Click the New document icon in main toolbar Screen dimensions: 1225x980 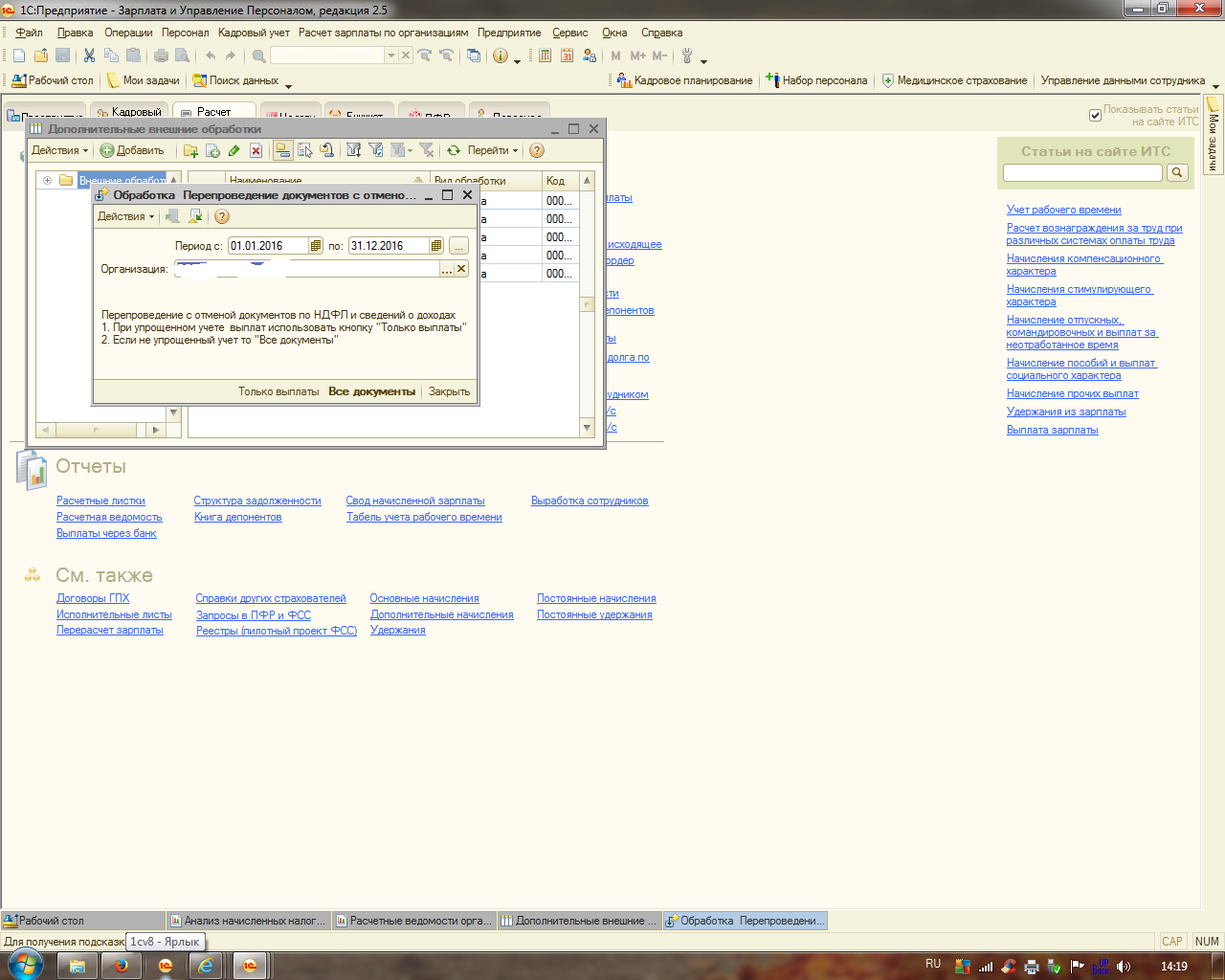[19, 56]
